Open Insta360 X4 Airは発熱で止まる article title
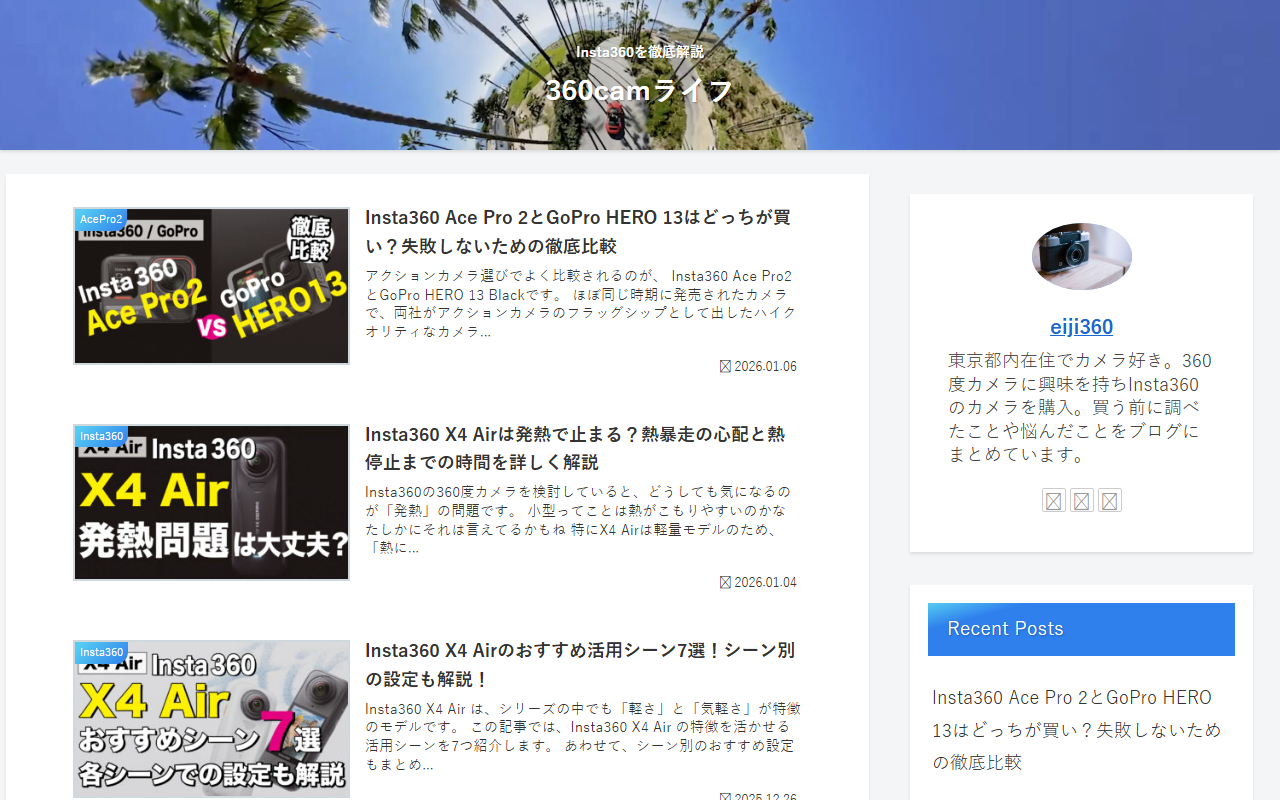The image size is (1280, 800). (576, 448)
